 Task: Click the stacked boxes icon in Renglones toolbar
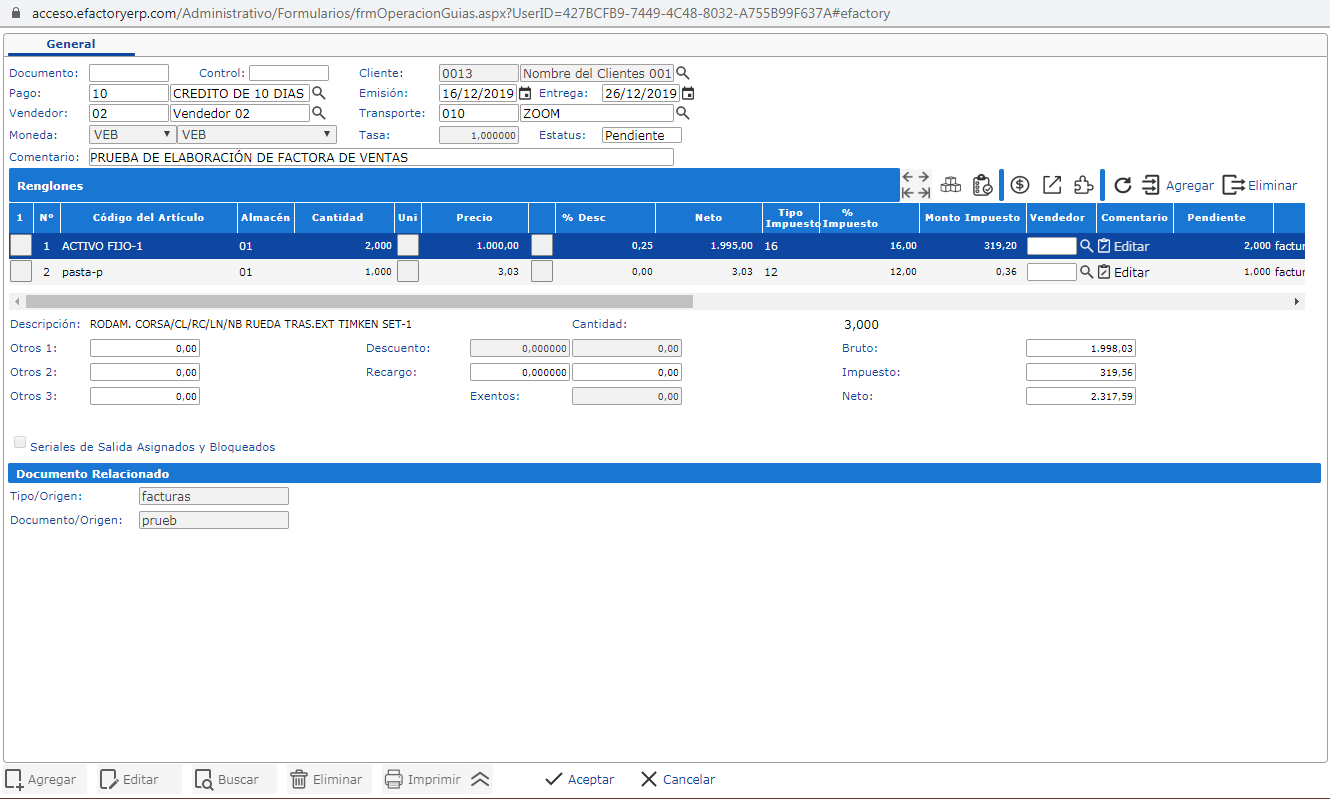[x=950, y=185]
